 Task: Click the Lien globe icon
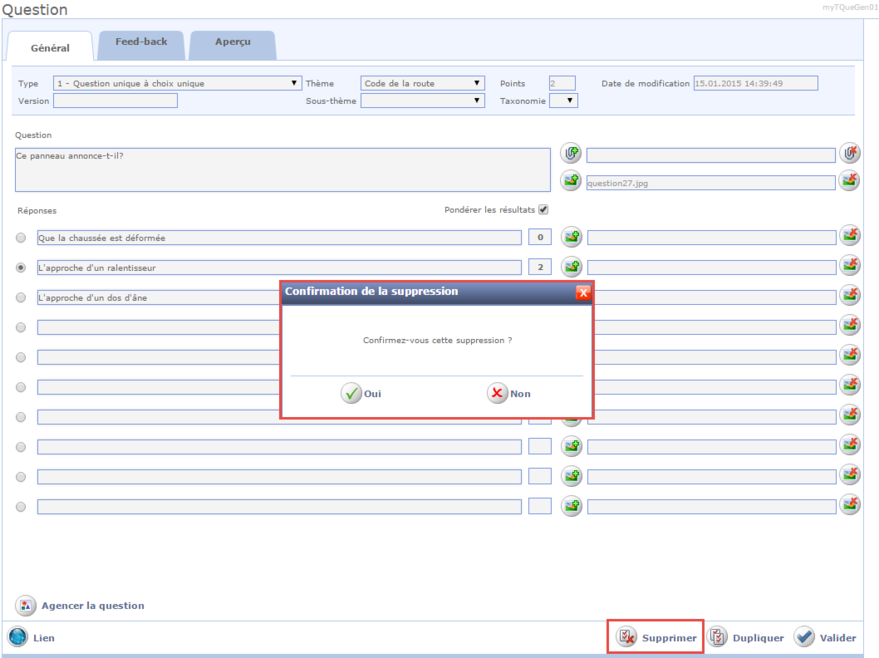(18, 637)
